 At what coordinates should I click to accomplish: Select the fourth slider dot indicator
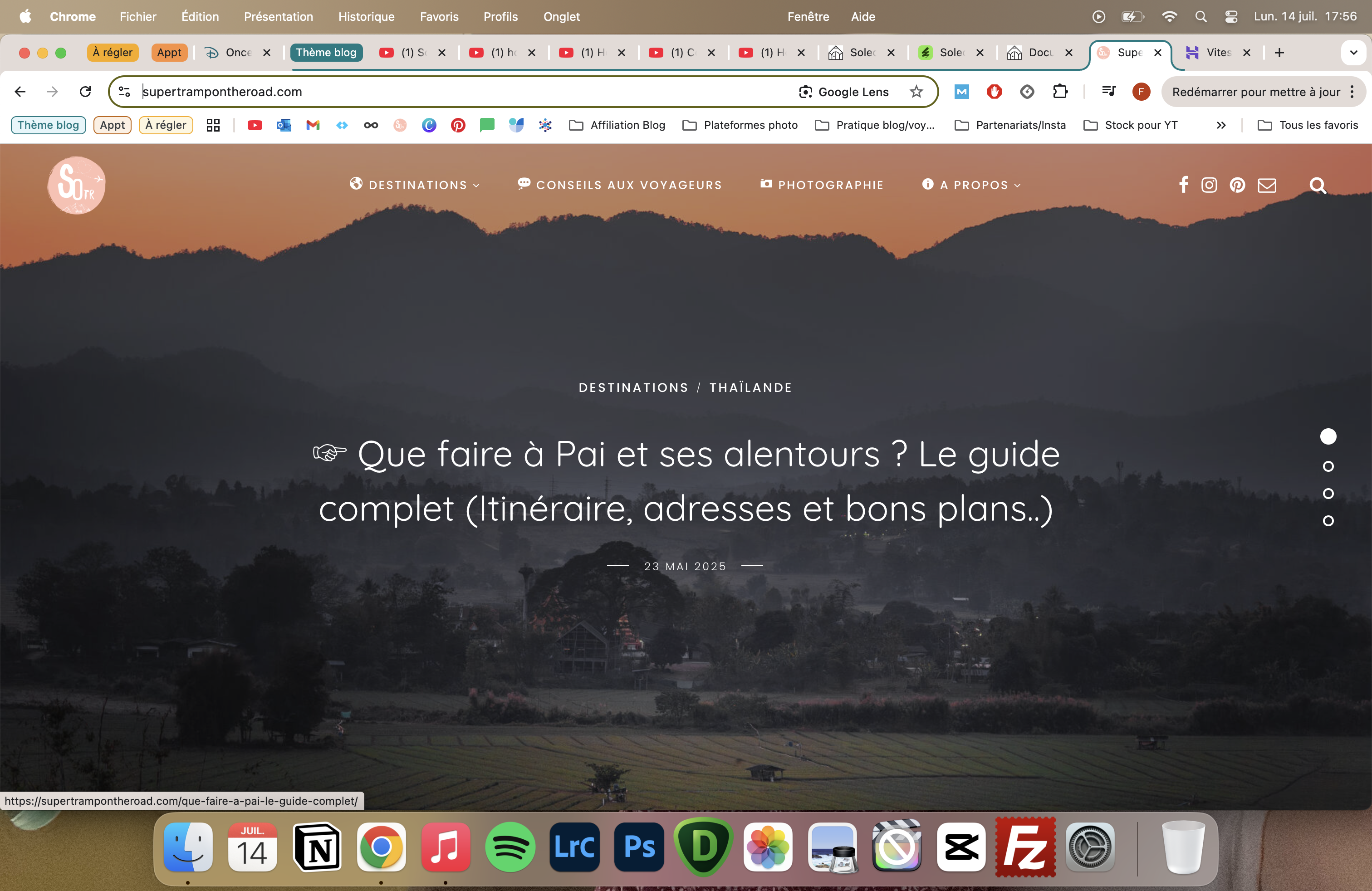[1328, 520]
